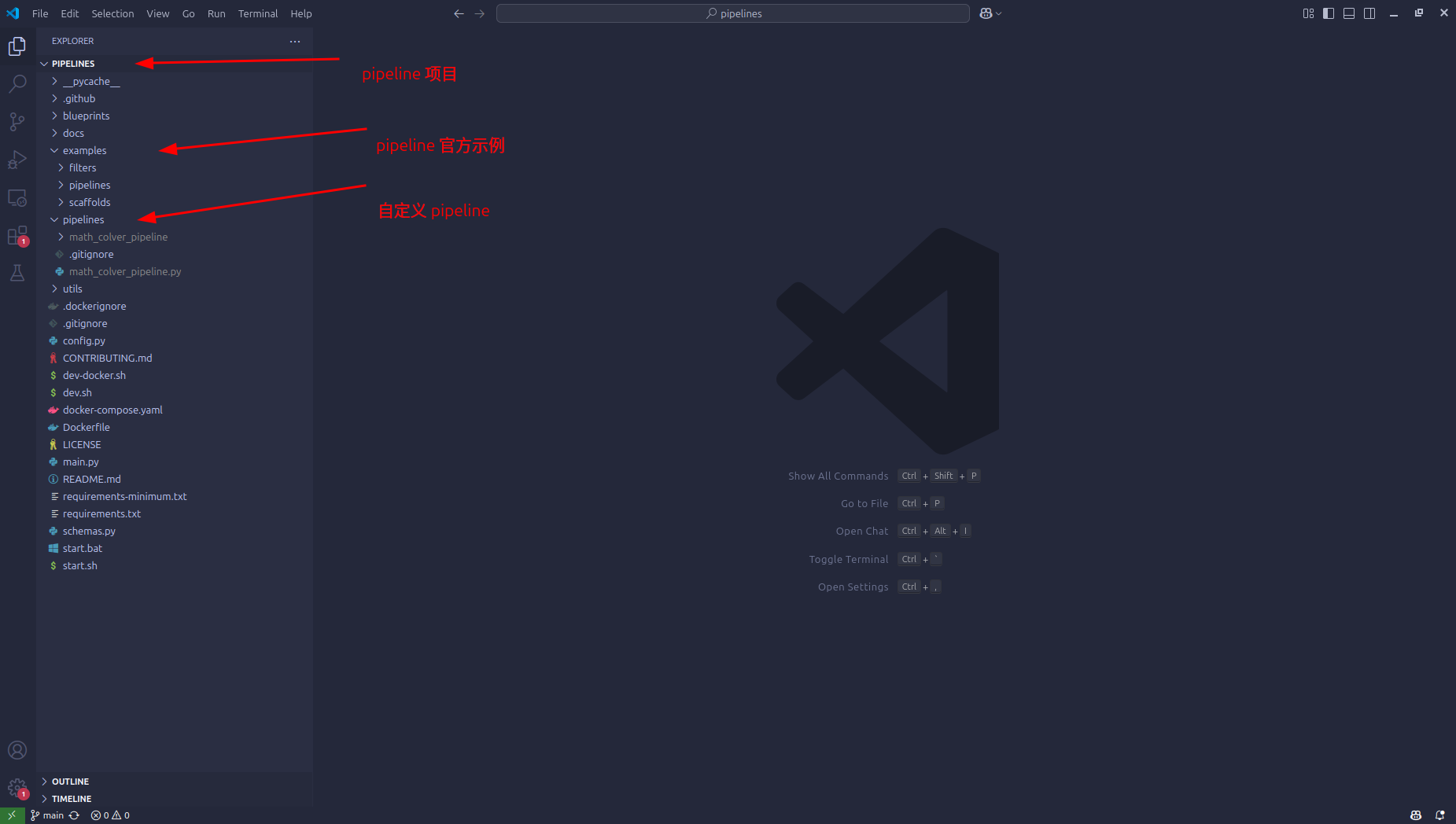This screenshot has width=1456, height=824.
Task: Click the Synchronize Changes icon in status bar
Action: (x=74, y=815)
